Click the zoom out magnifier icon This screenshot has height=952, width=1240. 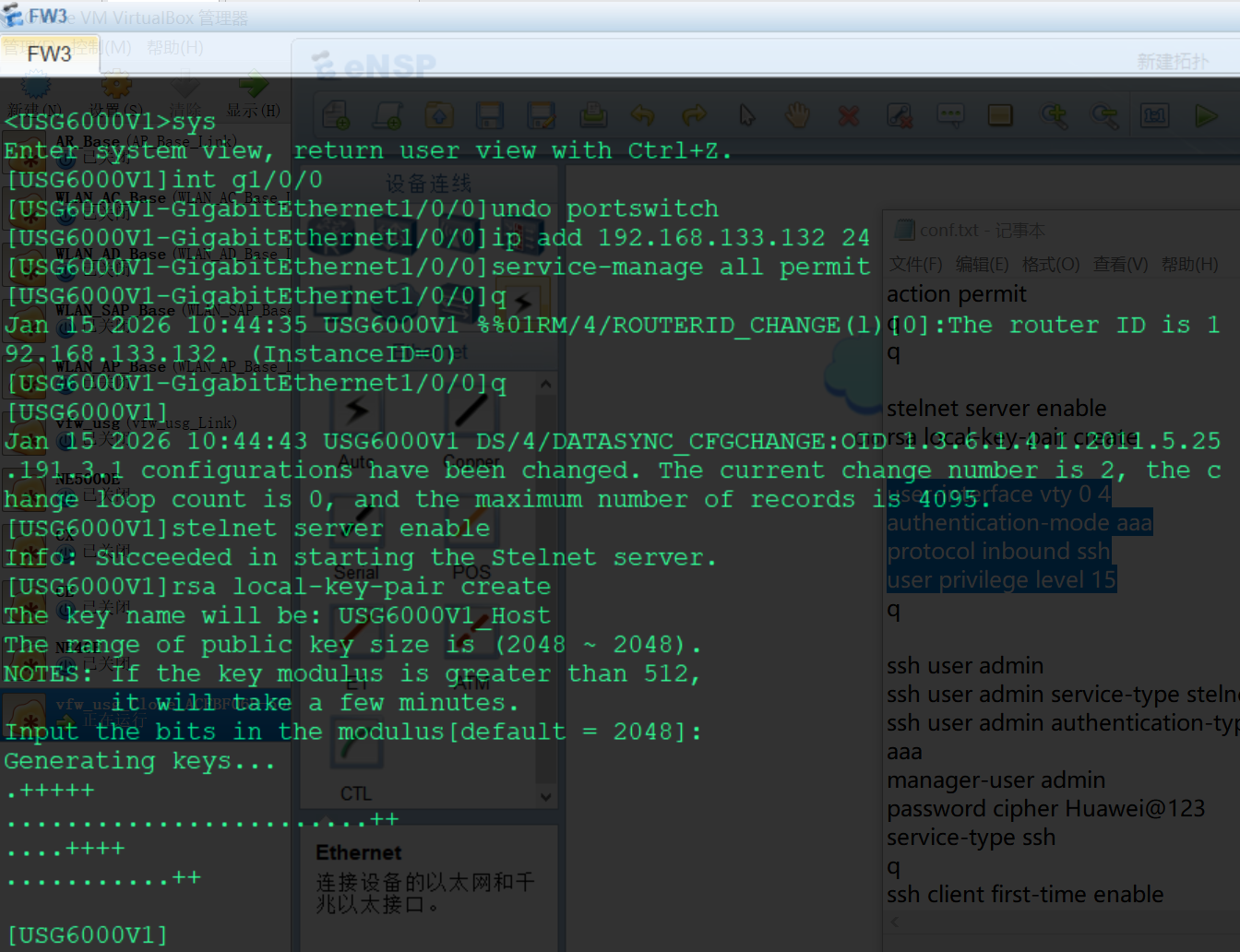[x=1104, y=116]
